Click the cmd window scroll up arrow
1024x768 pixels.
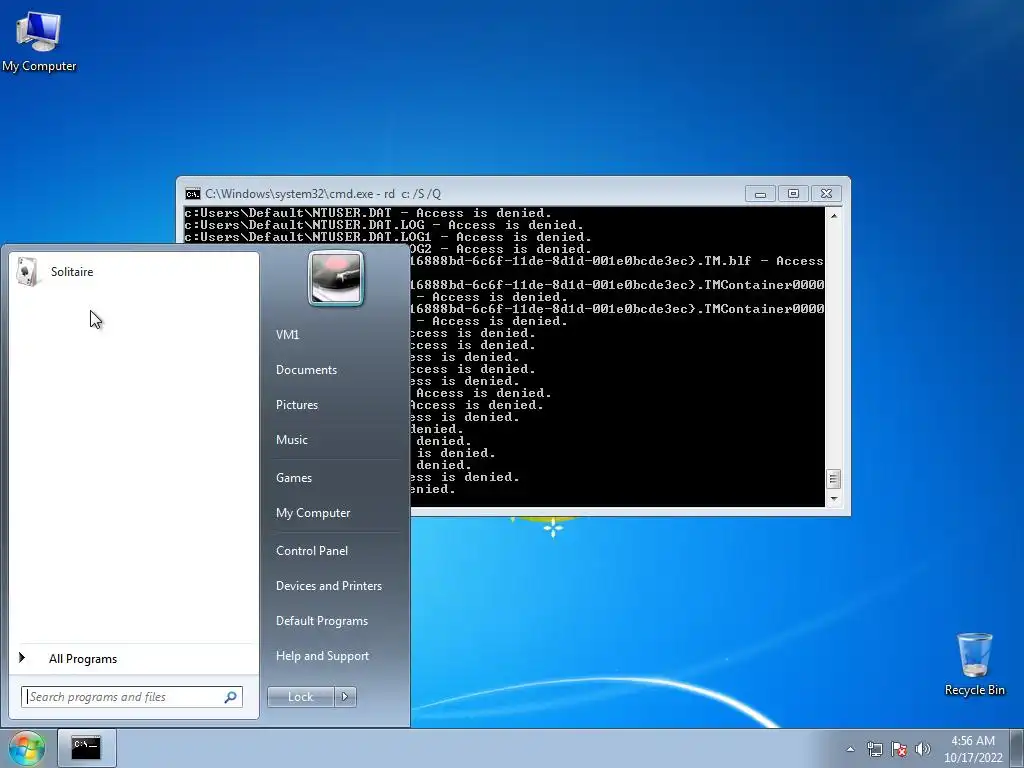[x=833, y=215]
